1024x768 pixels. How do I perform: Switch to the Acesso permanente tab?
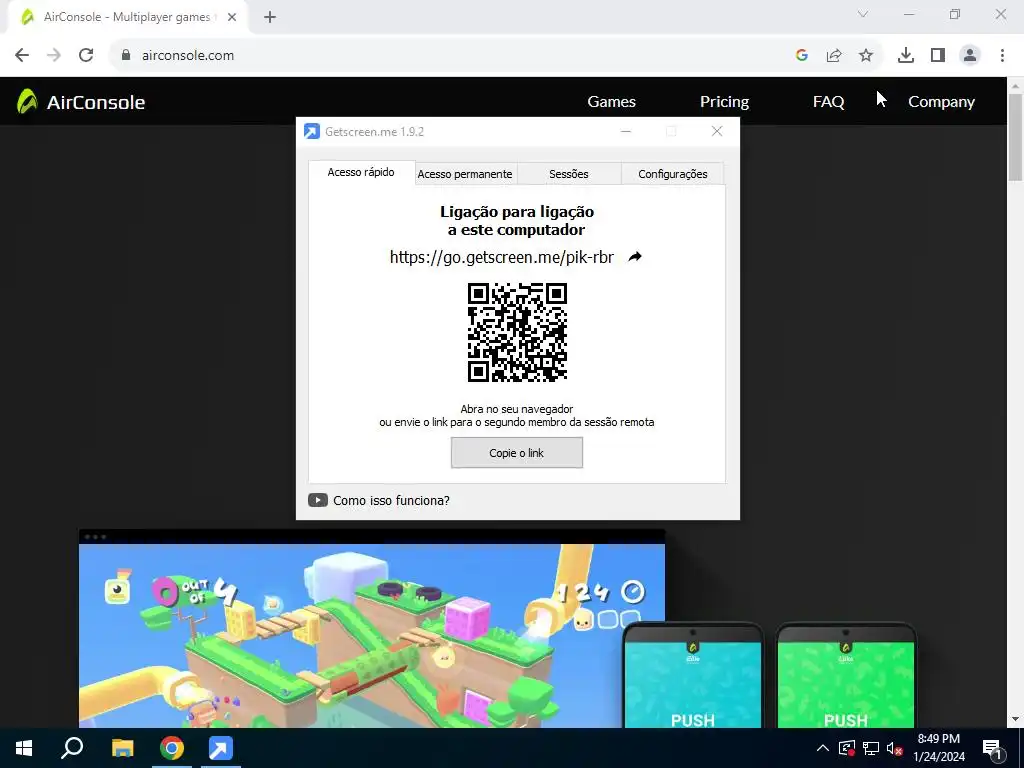coord(465,174)
